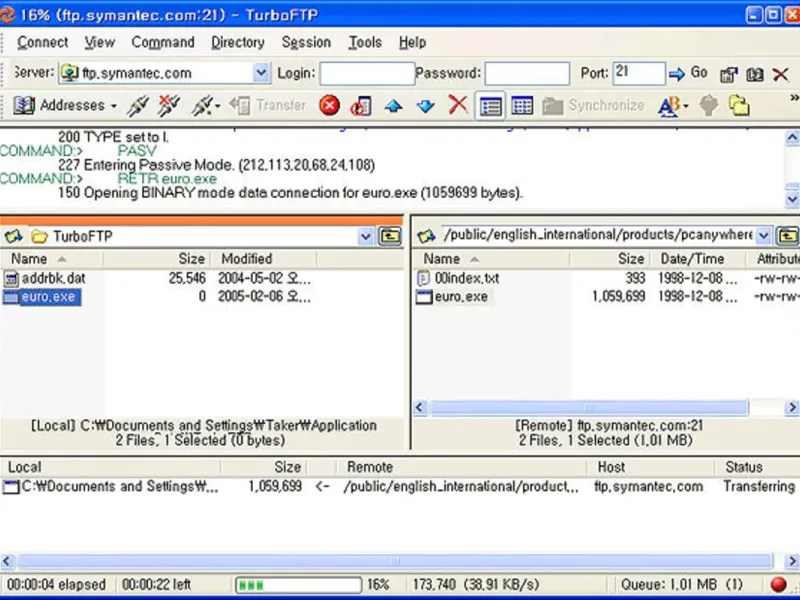Viewport: 800px width, 600px height.
Task: Click the log pane scroll down arrow
Action: pyautogui.click(x=792, y=199)
